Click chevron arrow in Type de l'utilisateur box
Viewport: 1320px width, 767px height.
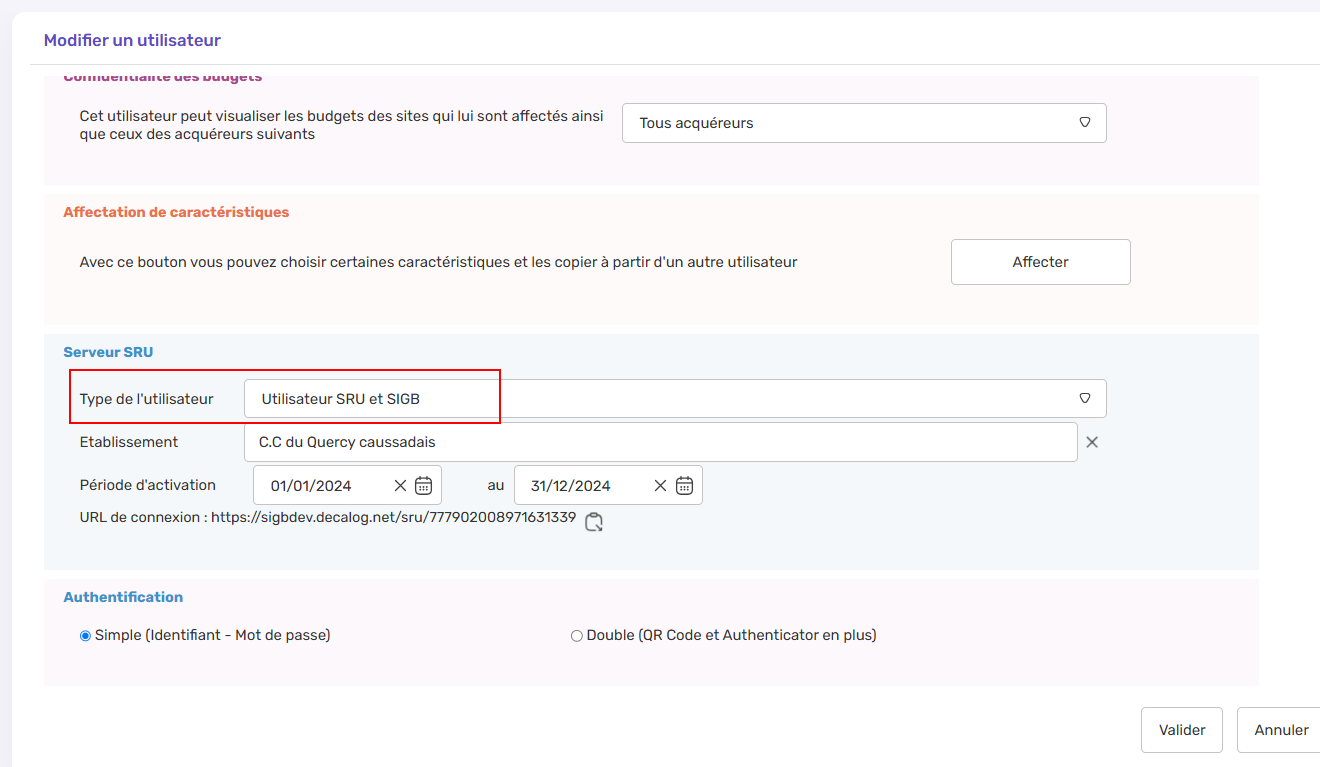click(1084, 398)
